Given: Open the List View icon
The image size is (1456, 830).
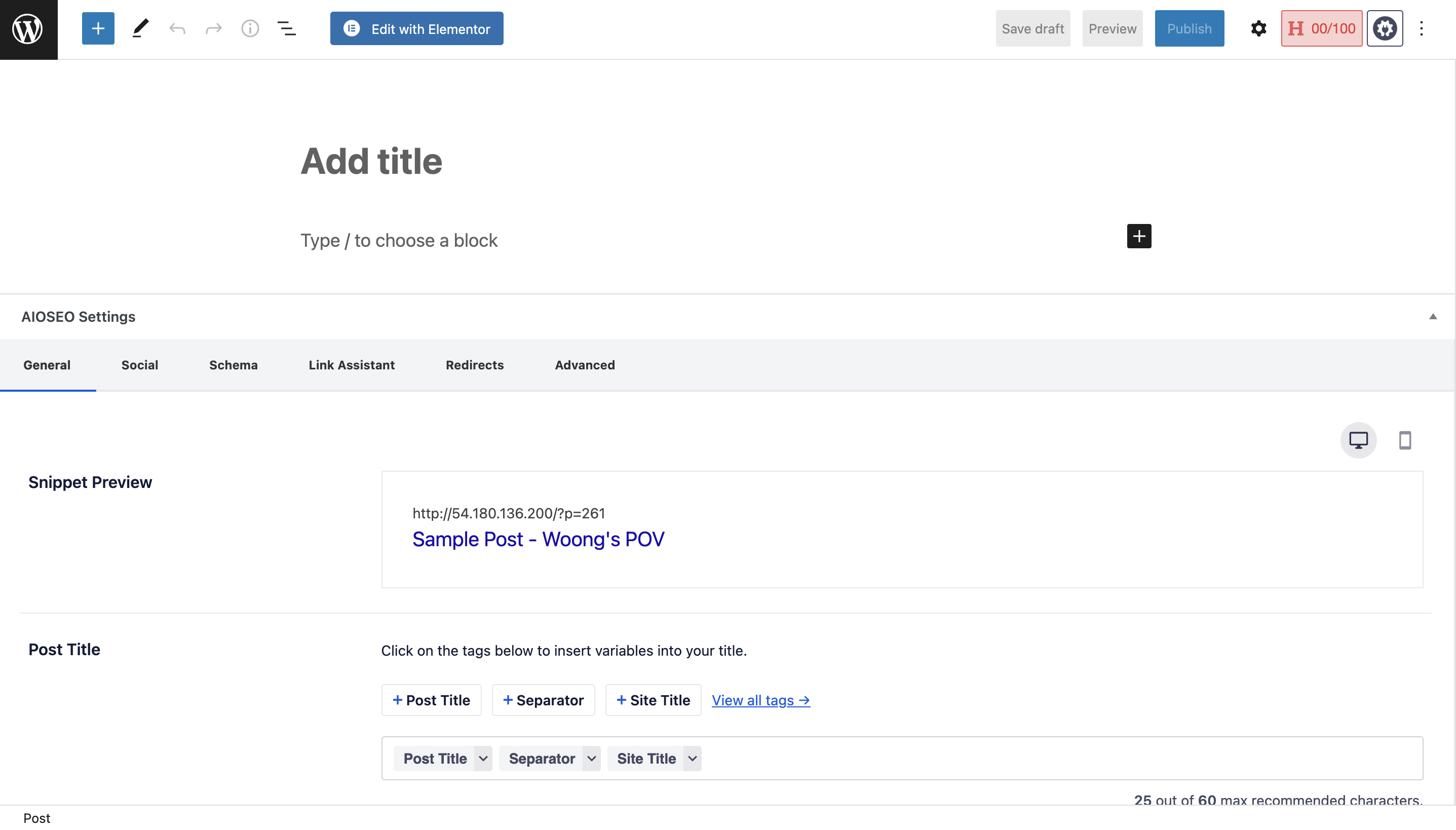Looking at the screenshot, I should tap(286, 28).
